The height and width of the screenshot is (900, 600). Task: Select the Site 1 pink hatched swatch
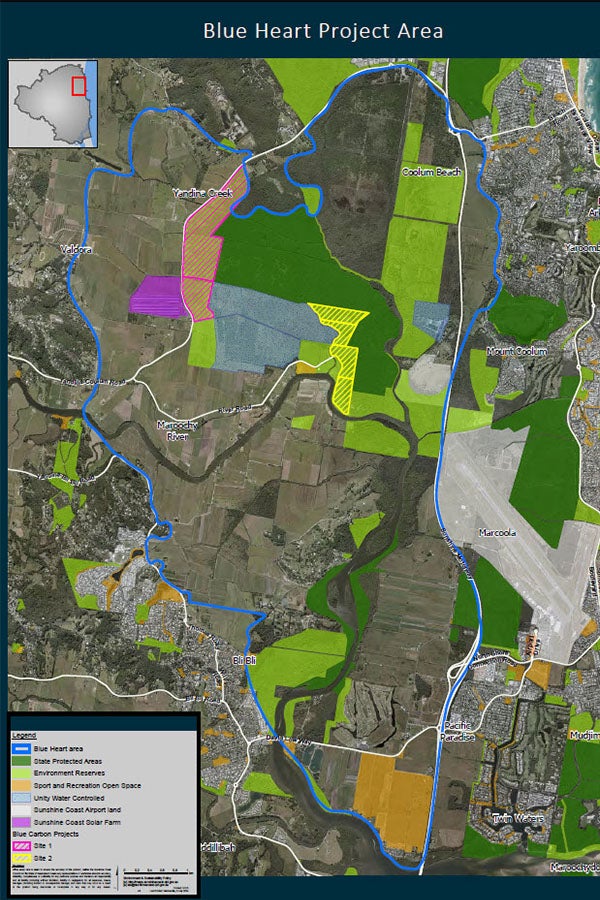pos(22,846)
